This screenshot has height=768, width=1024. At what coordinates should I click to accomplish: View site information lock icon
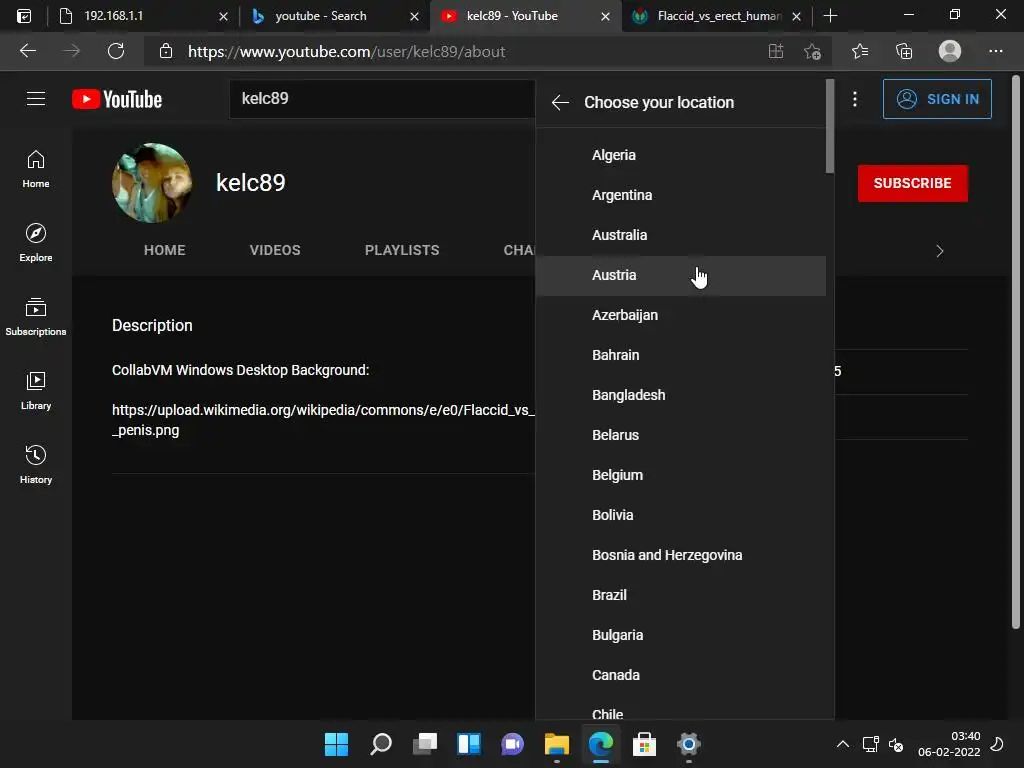tap(166, 51)
